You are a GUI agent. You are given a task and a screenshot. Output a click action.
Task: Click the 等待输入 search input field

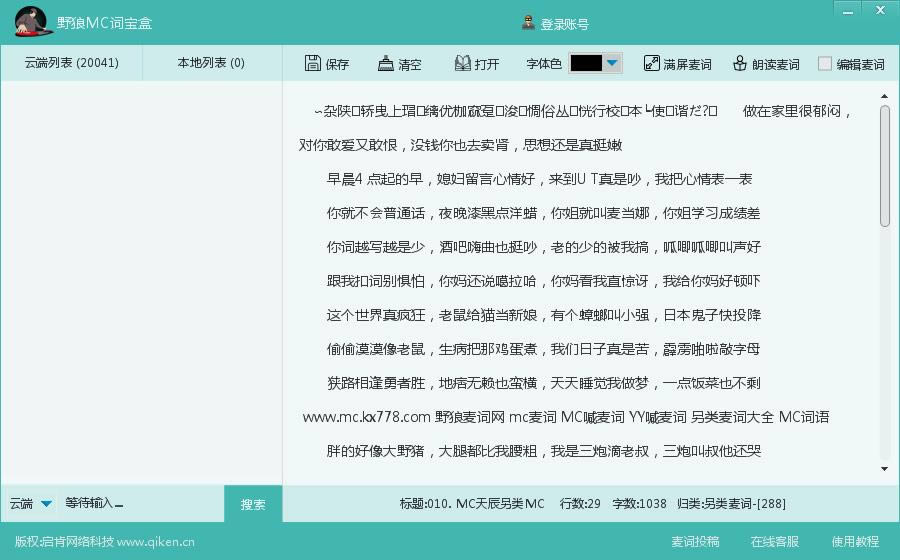pyautogui.click(x=140, y=503)
